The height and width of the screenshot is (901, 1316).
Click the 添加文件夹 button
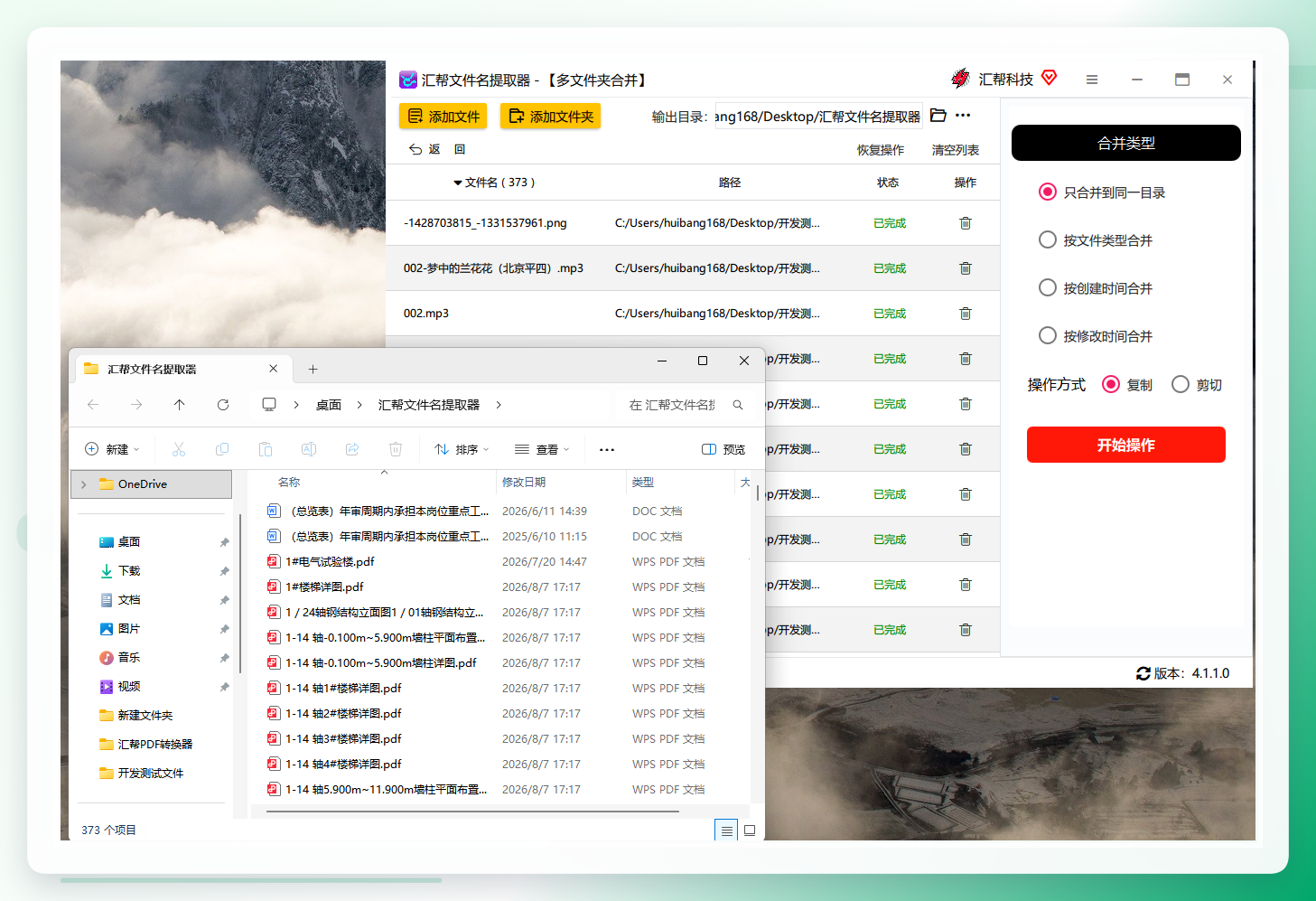[x=551, y=116]
